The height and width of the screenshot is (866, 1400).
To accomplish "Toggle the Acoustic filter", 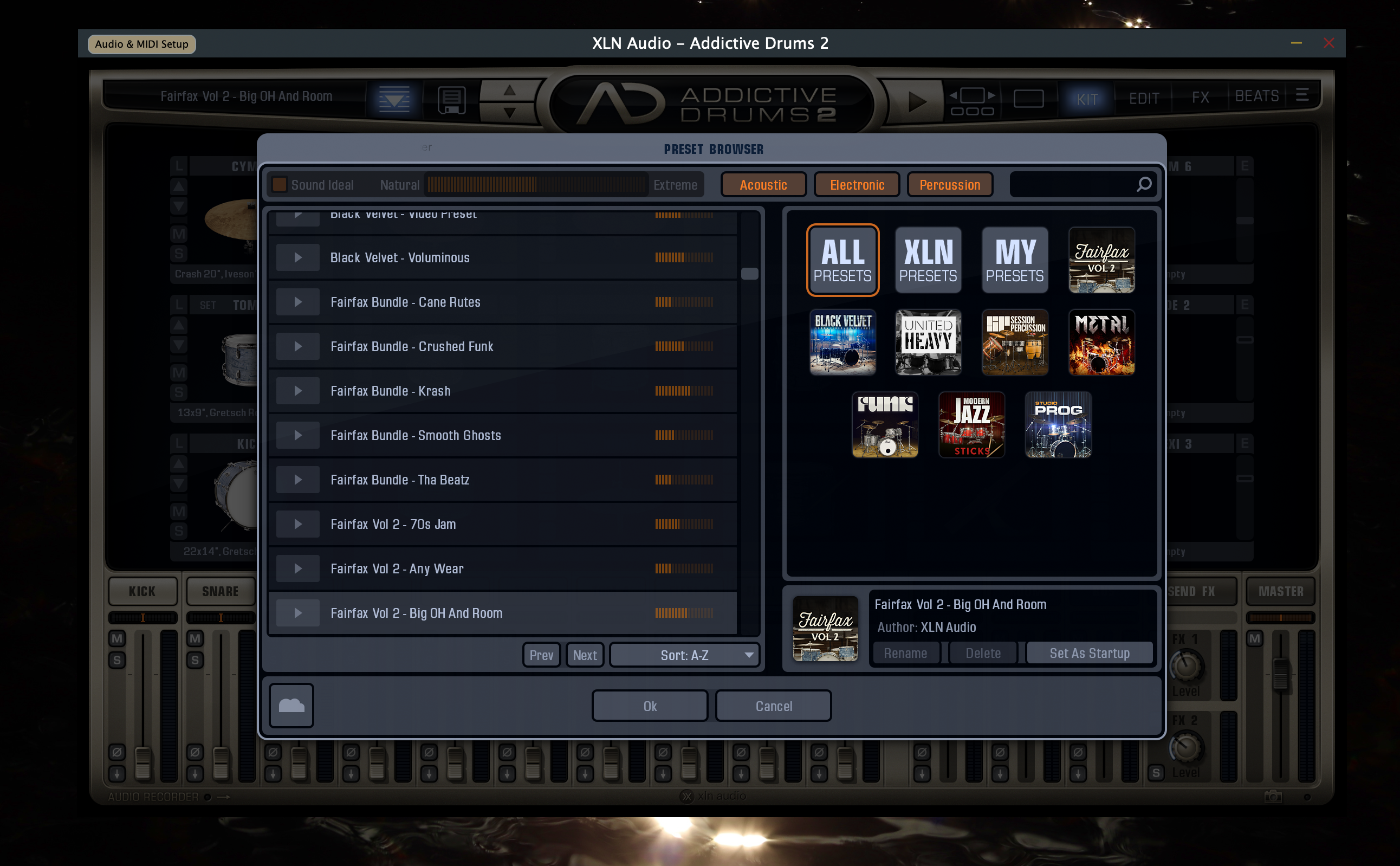I will pos(763,184).
